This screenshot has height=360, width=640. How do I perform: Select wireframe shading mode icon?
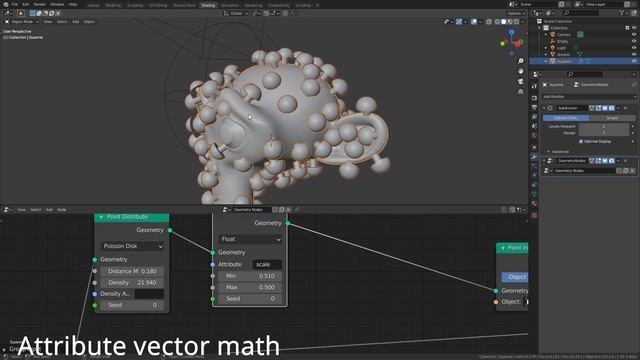click(497, 22)
